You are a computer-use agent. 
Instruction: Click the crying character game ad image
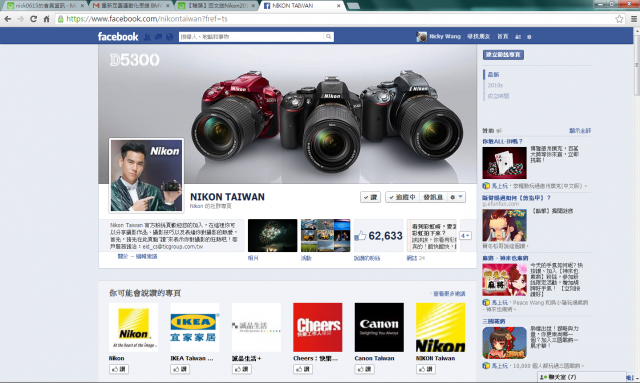(x=504, y=225)
